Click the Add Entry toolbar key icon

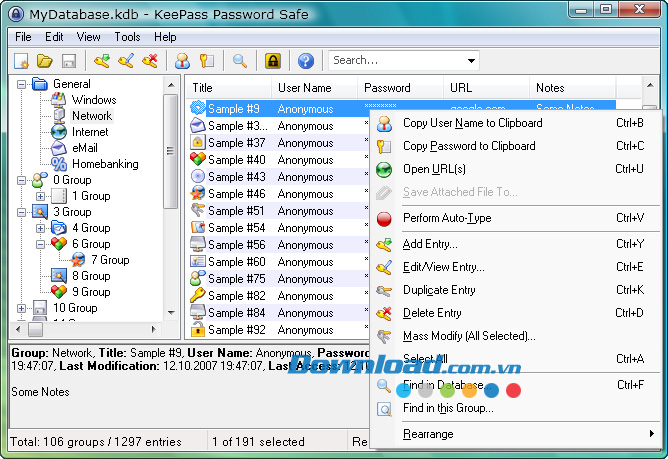click(x=102, y=61)
